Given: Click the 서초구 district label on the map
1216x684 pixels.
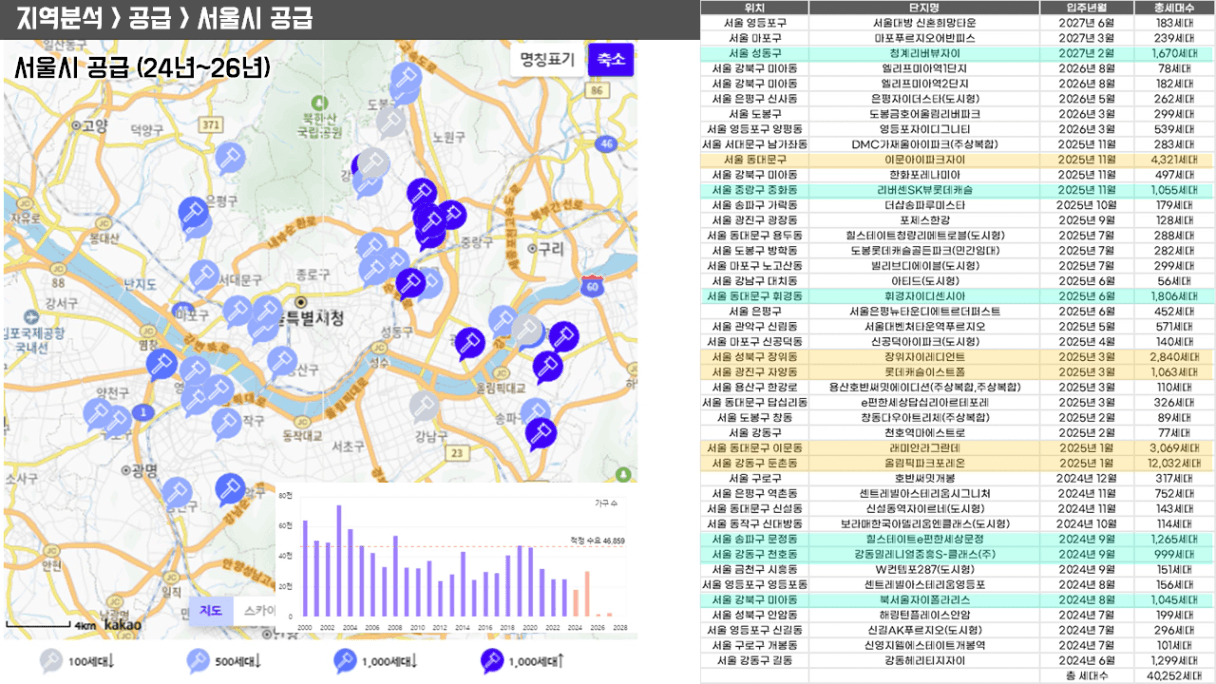Looking at the screenshot, I should [x=348, y=445].
